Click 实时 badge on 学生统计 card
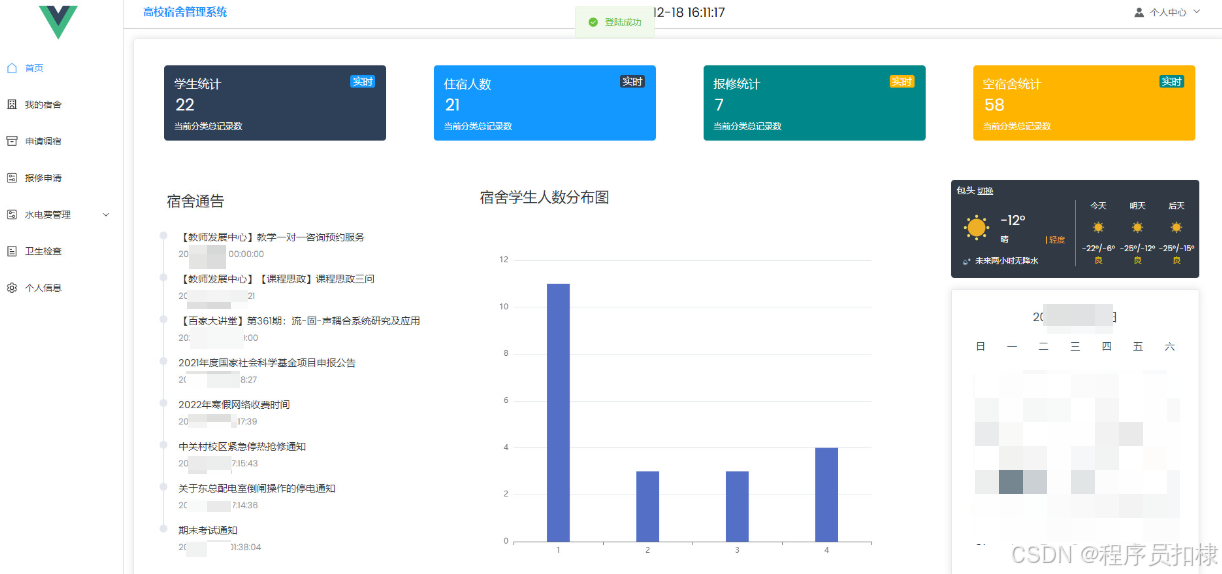Viewport: 1222px width, 574px height. coord(362,82)
